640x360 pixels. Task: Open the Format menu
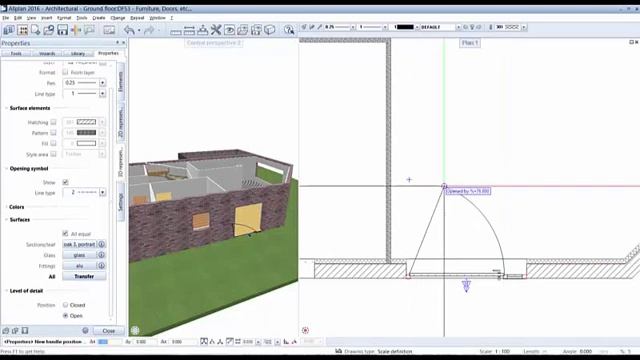64,18
